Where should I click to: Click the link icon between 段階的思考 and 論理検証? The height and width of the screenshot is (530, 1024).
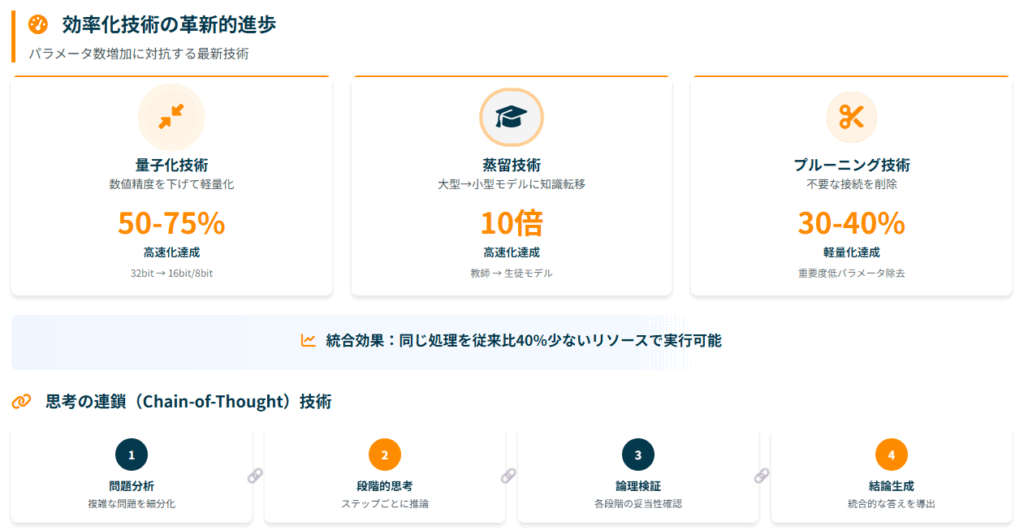509,476
